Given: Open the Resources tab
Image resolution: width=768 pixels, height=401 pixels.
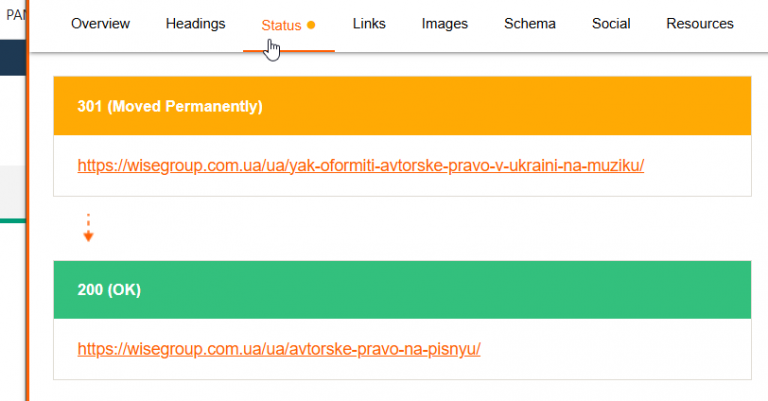Looking at the screenshot, I should pos(700,24).
